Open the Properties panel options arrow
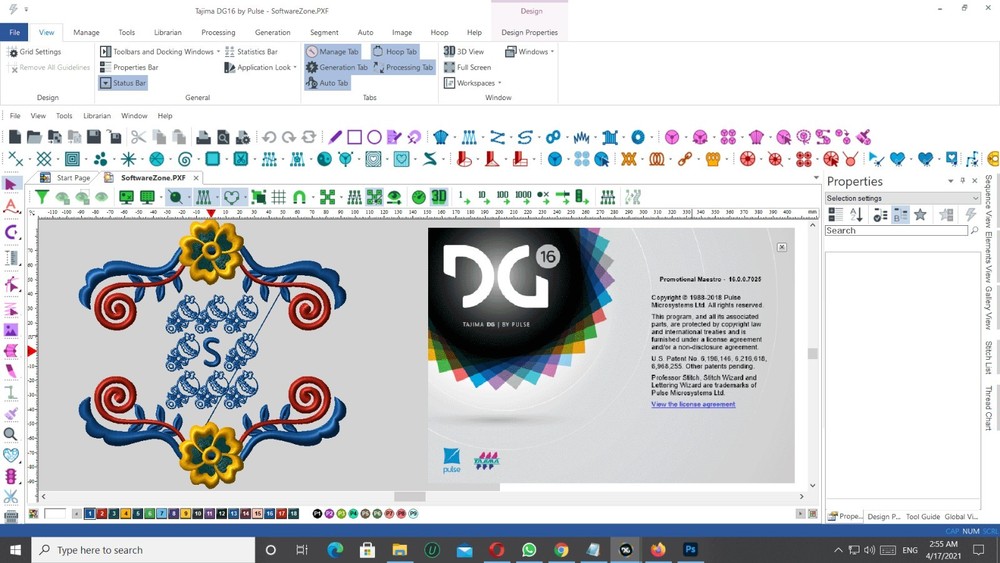 pyautogui.click(x=950, y=181)
